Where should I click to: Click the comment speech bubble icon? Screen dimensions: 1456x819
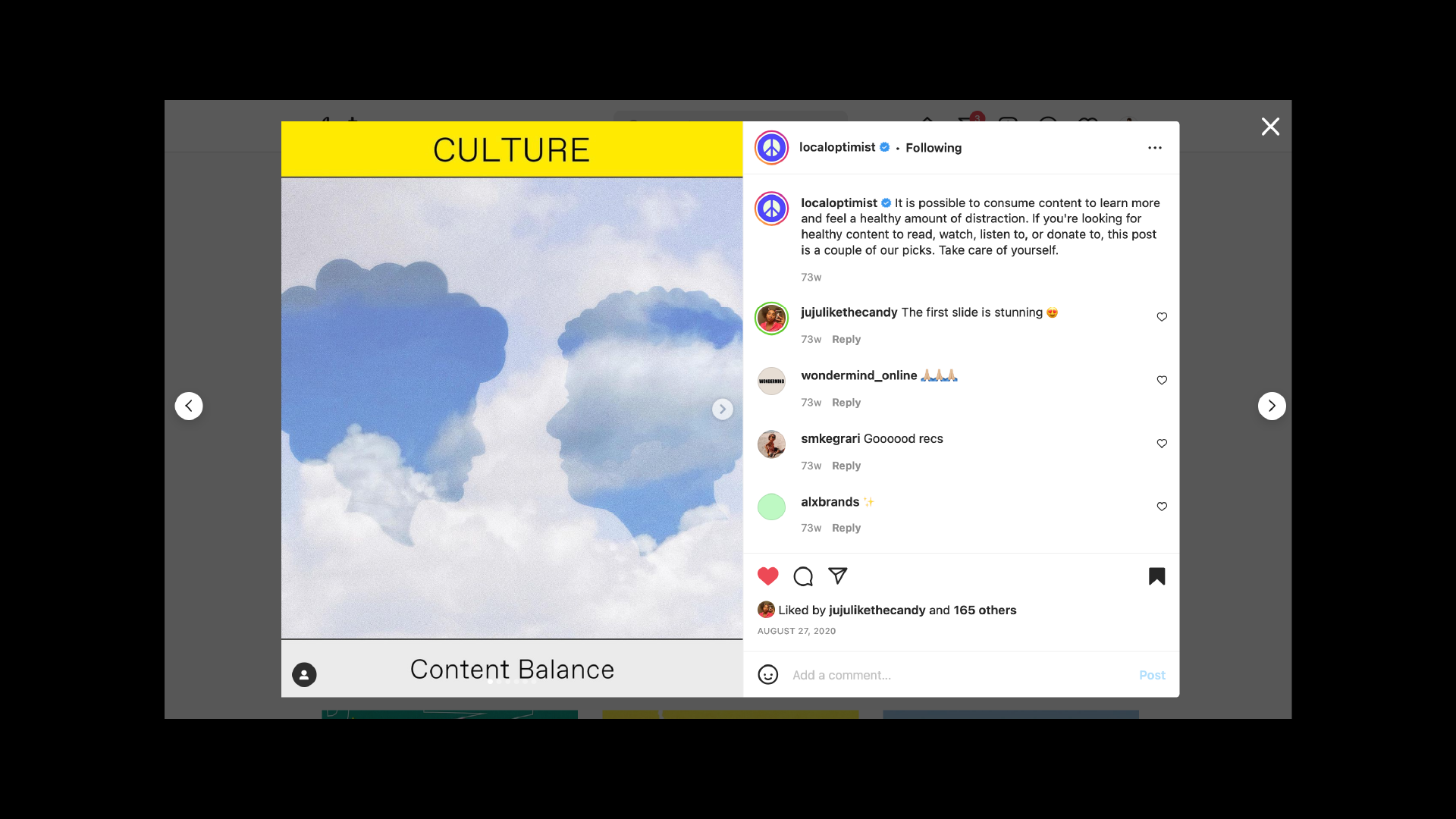click(803, 576)
